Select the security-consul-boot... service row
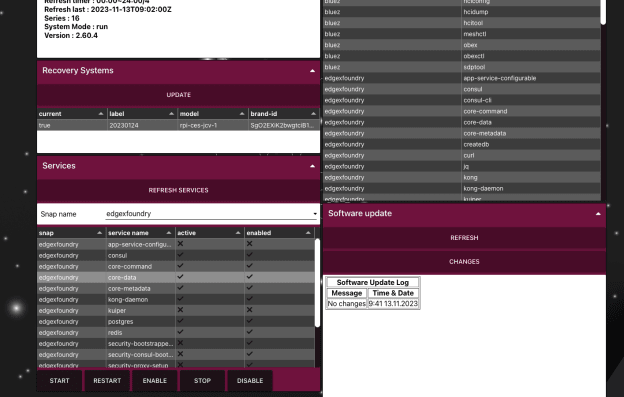This screenshot has width=624, height=397. pyautogui.click(x=176, y=354)
